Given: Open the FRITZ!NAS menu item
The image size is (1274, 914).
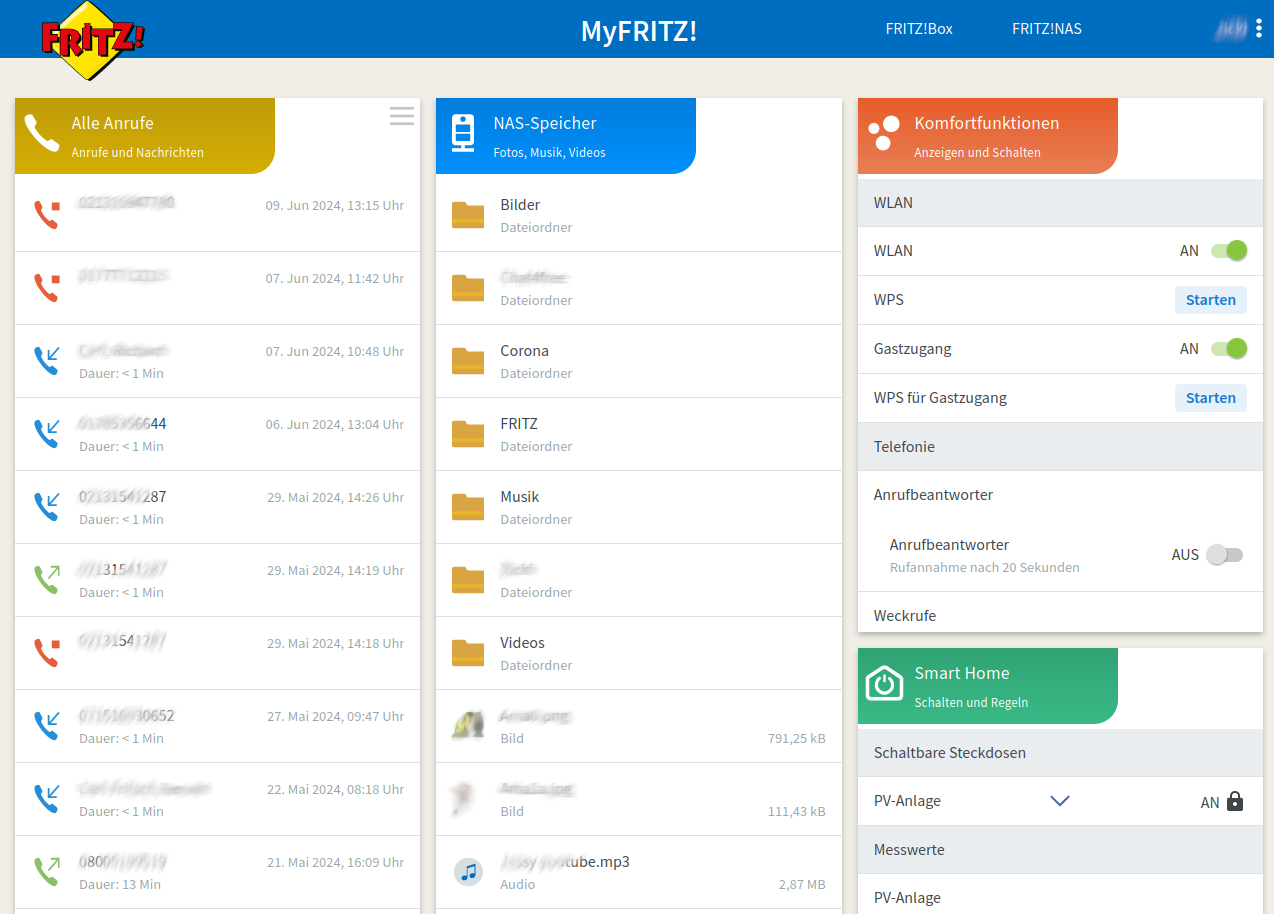Looking at the screenshot, I should point(1046,29).
